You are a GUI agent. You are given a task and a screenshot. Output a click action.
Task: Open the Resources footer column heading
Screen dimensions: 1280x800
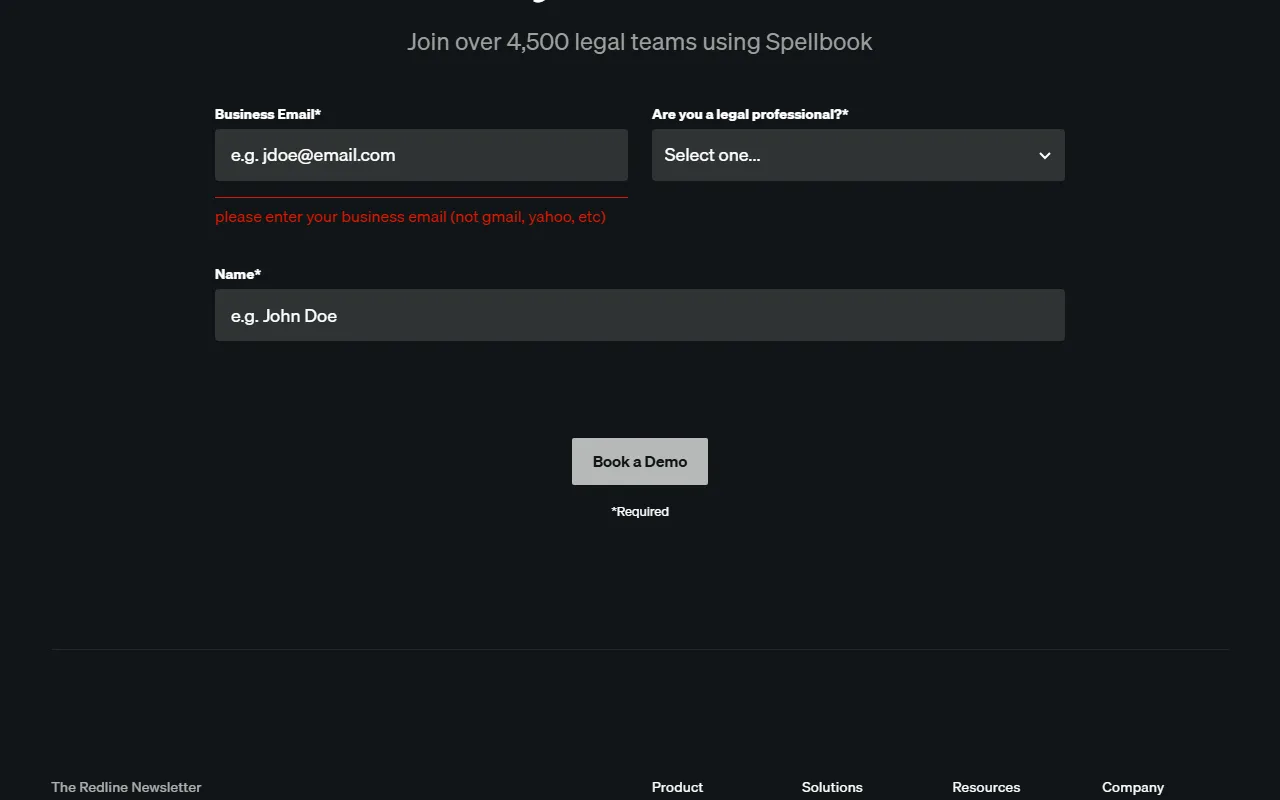(986, 787)
